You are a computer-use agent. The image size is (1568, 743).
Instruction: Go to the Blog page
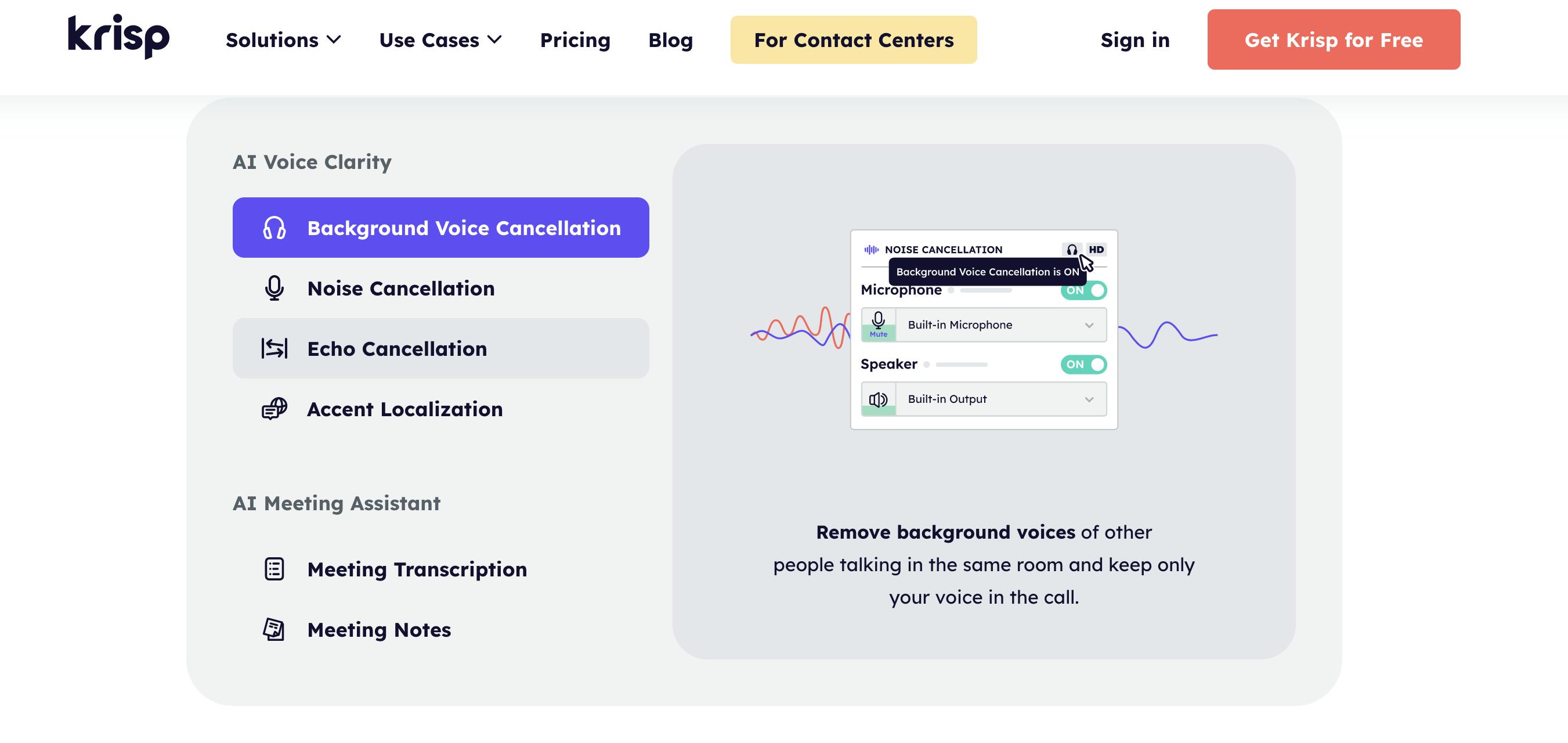pyautogui.click(x=670, y=40)
